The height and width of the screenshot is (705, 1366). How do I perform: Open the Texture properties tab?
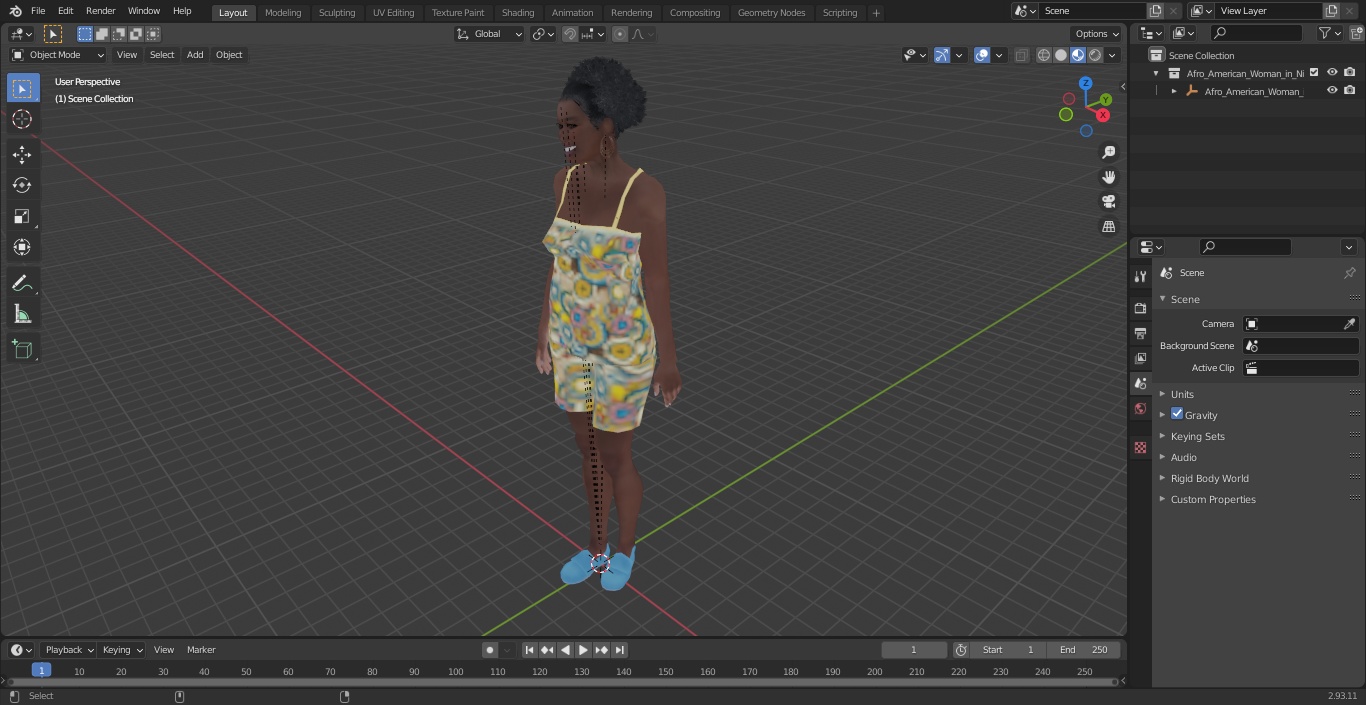pos(1140,447)
